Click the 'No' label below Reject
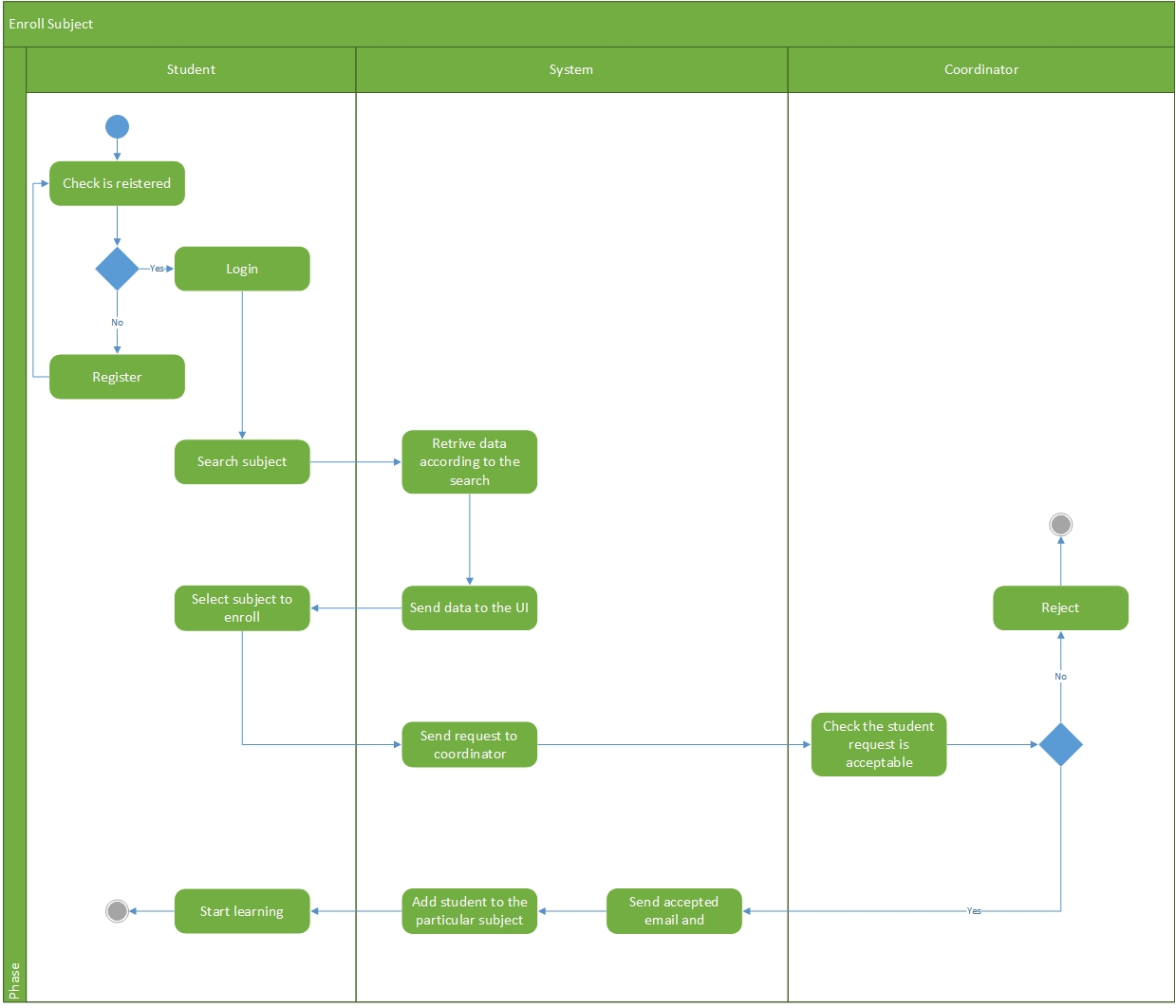The width and height of the screenshot is (1176, 1008). [1061, 677]
